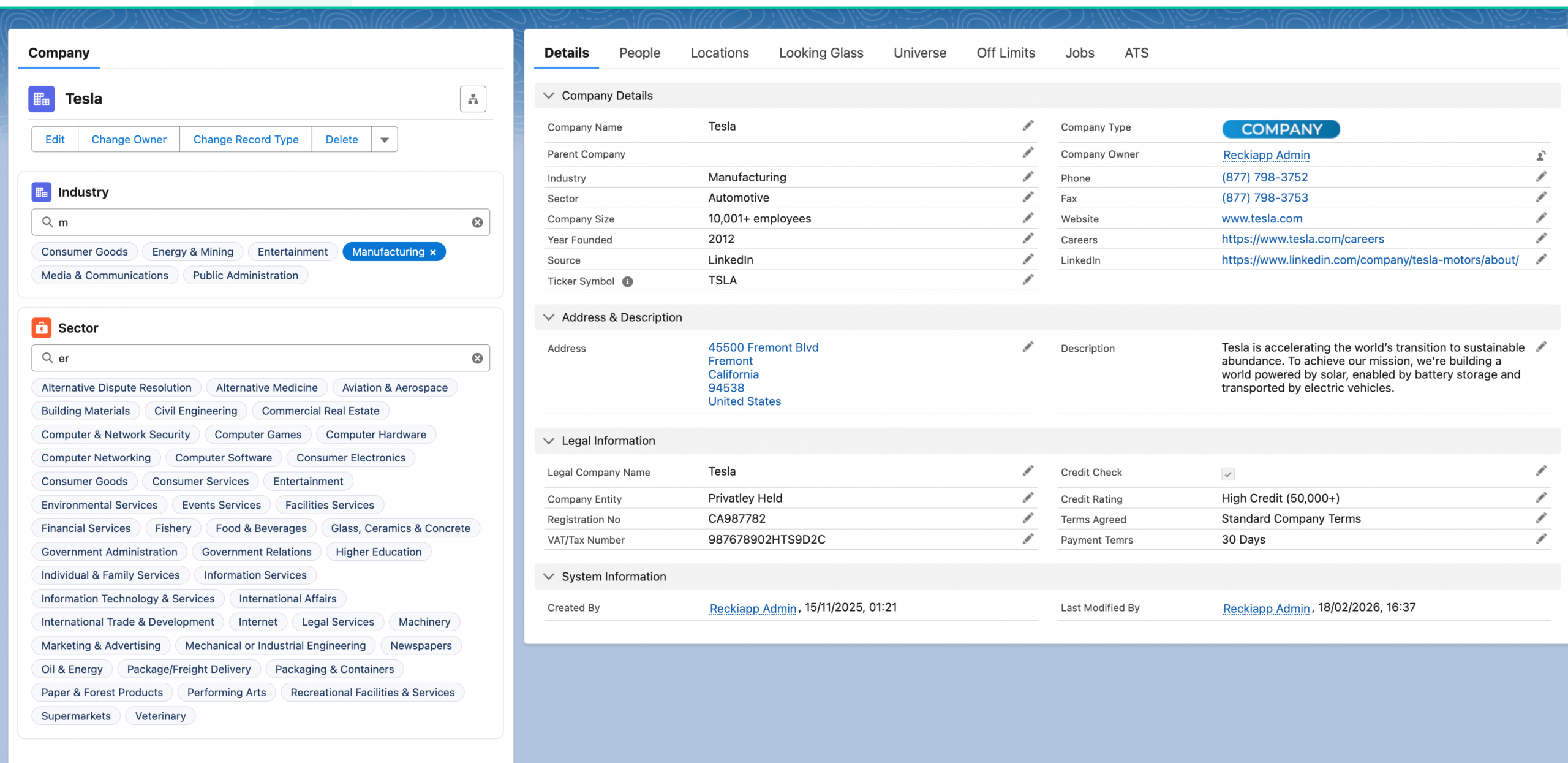Toggle the Credit Check checkbox
Image resolution: width=1568 pixels, height=763 pixels.
pos(1227,474)
